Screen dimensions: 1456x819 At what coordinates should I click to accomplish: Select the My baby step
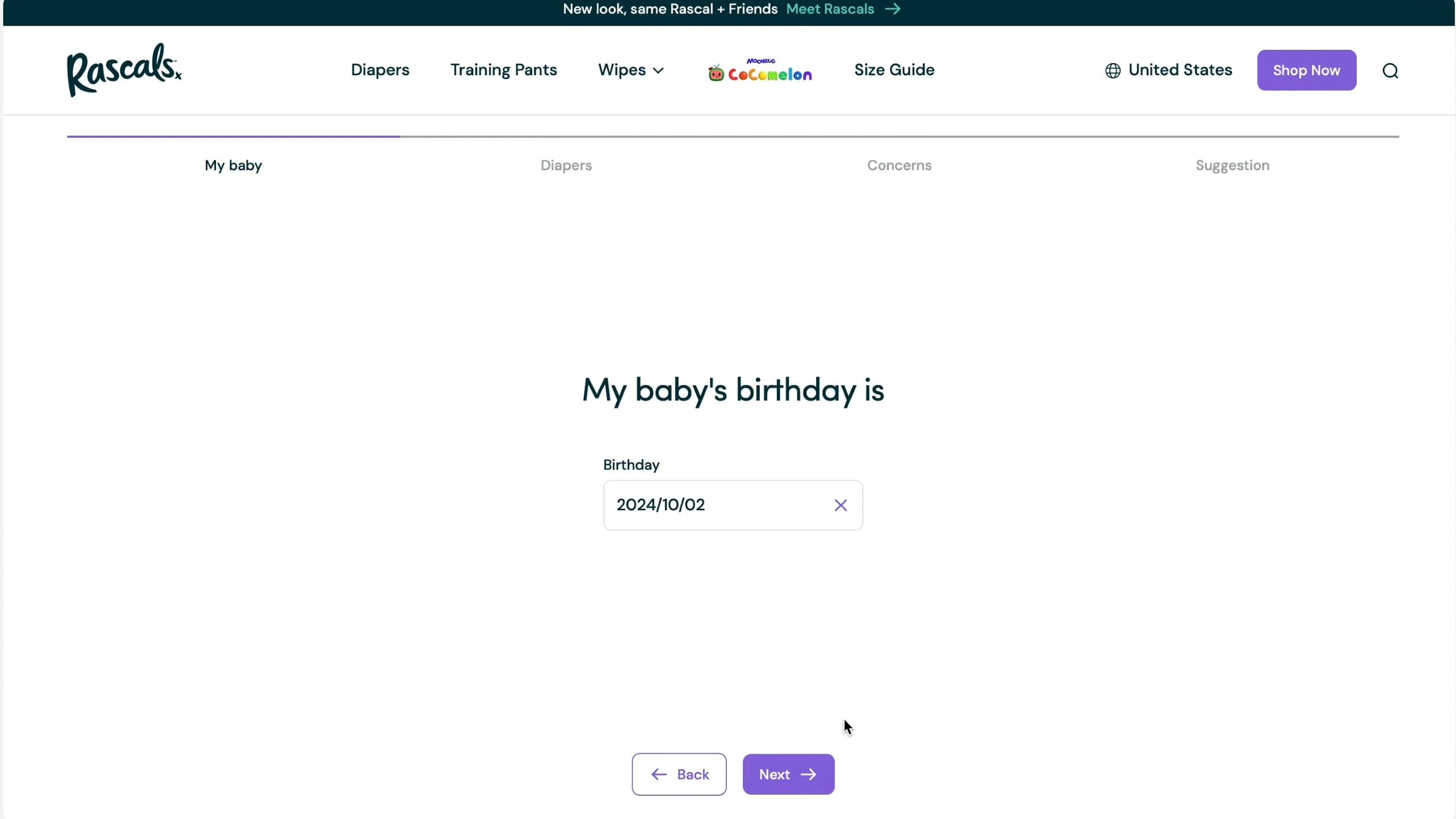coord(233,166)
